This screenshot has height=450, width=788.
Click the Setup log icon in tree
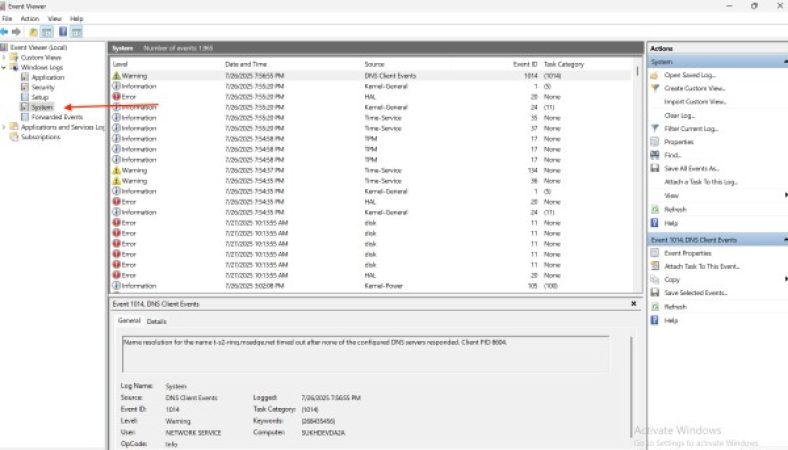[25, 97]
